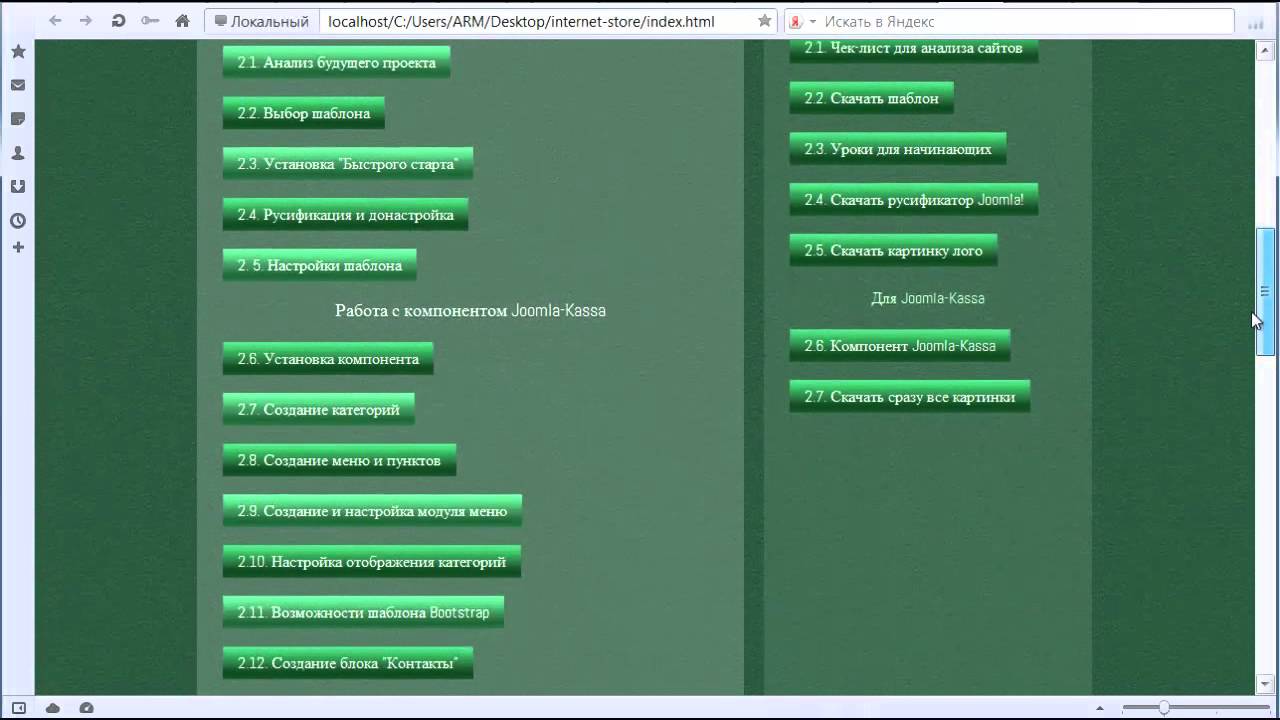Click the key (wand) icon in toolbar
The width and height of the screenshot is (1280, 720).
150,21
